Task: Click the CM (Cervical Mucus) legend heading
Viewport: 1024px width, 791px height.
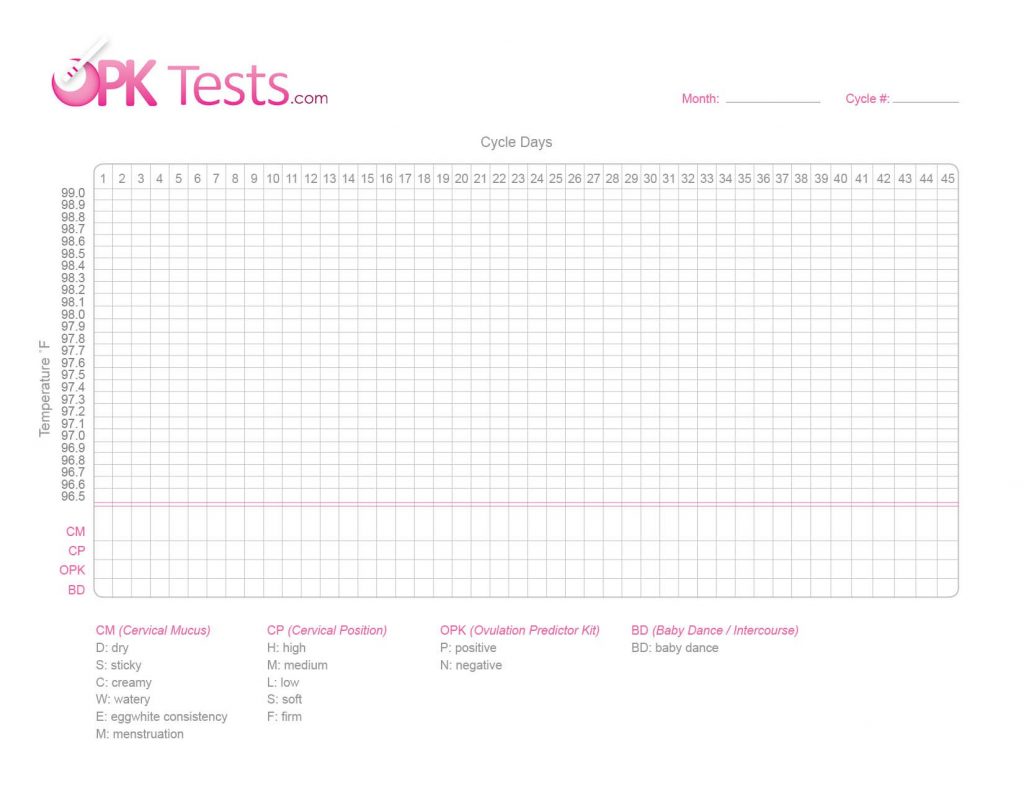Action: [x=153, y=630]
